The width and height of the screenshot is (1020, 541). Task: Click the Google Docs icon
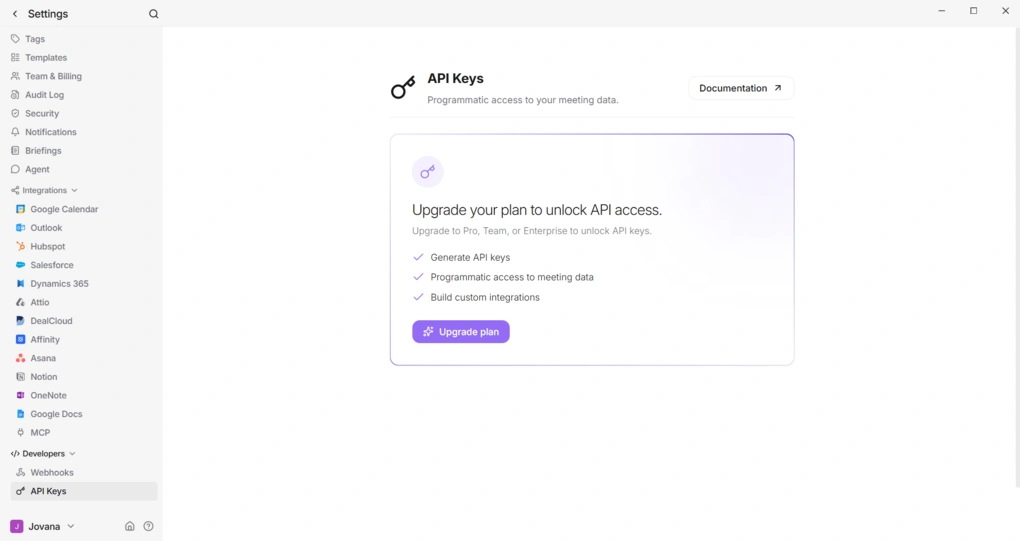tap(20, 414)
